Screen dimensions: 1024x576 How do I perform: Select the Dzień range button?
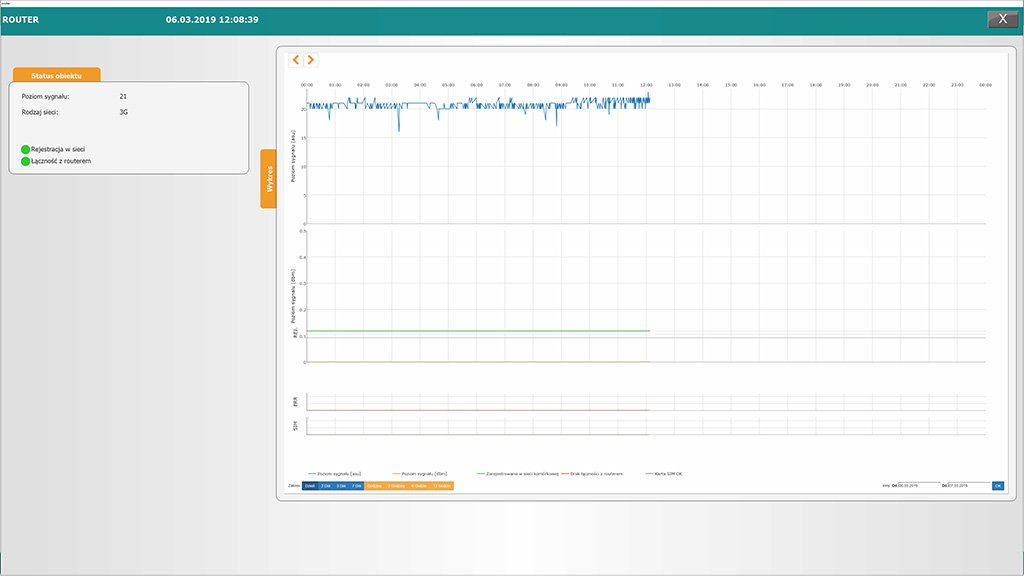(310, 486)
